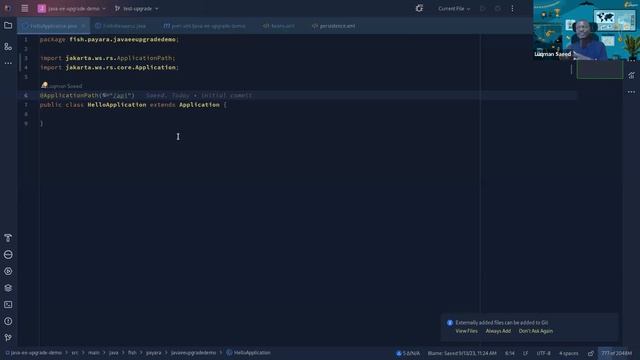Open the Git tool window at sidebar bottom
Viewport: 640px width, 360px height.
tap(8, 338)
